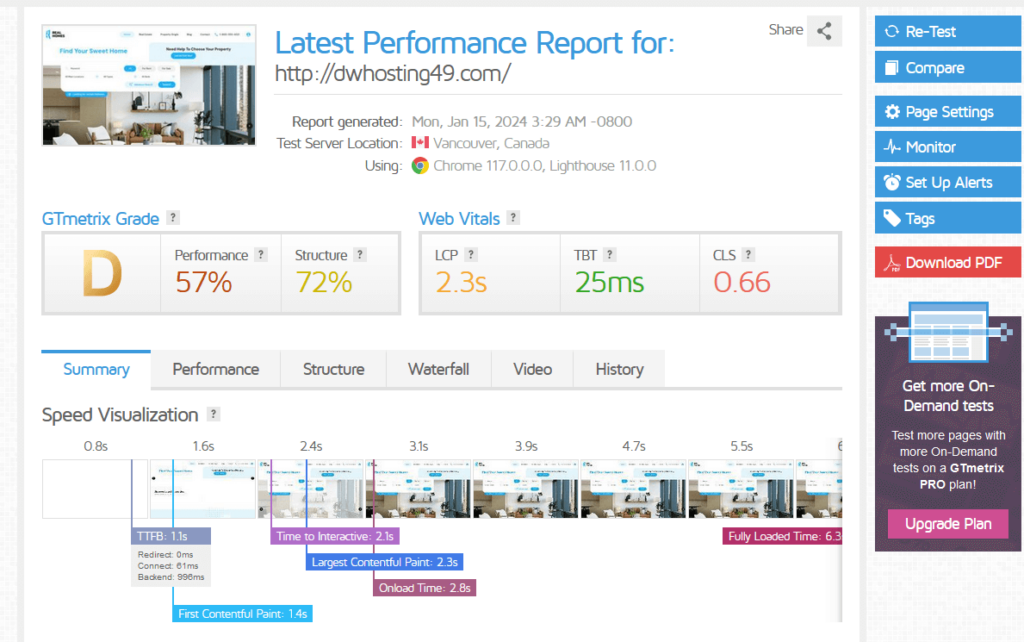Click the Share icon near the report title
Viewport: 1024px width, 642px height.
coord(824,31)
